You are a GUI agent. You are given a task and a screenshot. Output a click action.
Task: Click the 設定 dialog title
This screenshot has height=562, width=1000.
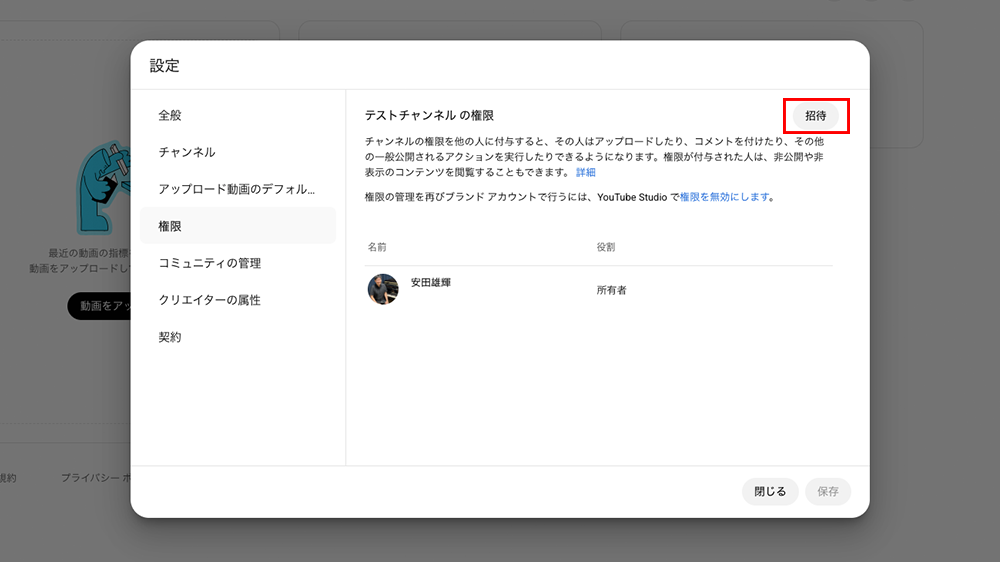tap(165, 66)
